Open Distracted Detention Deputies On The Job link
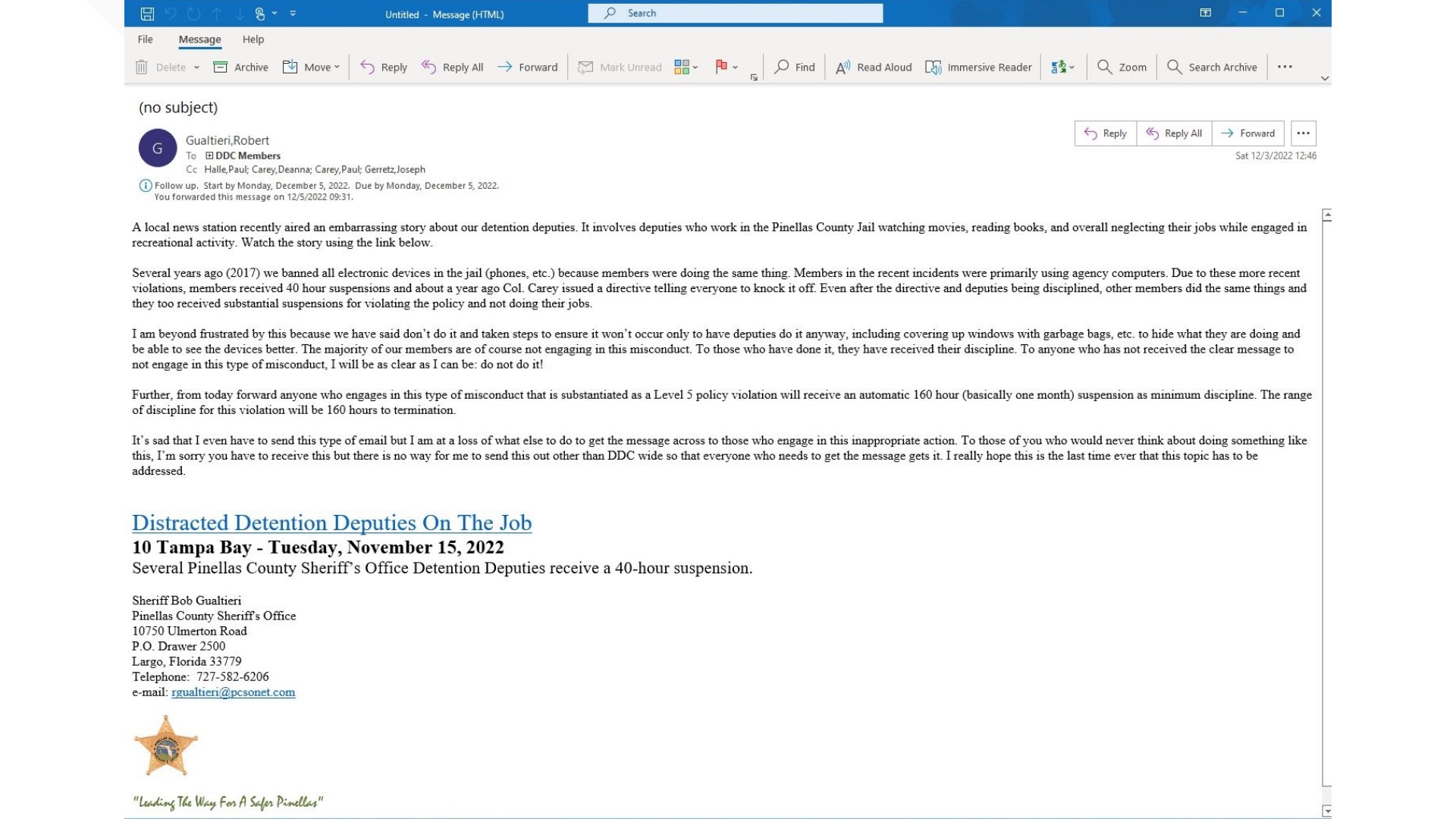 331,522
